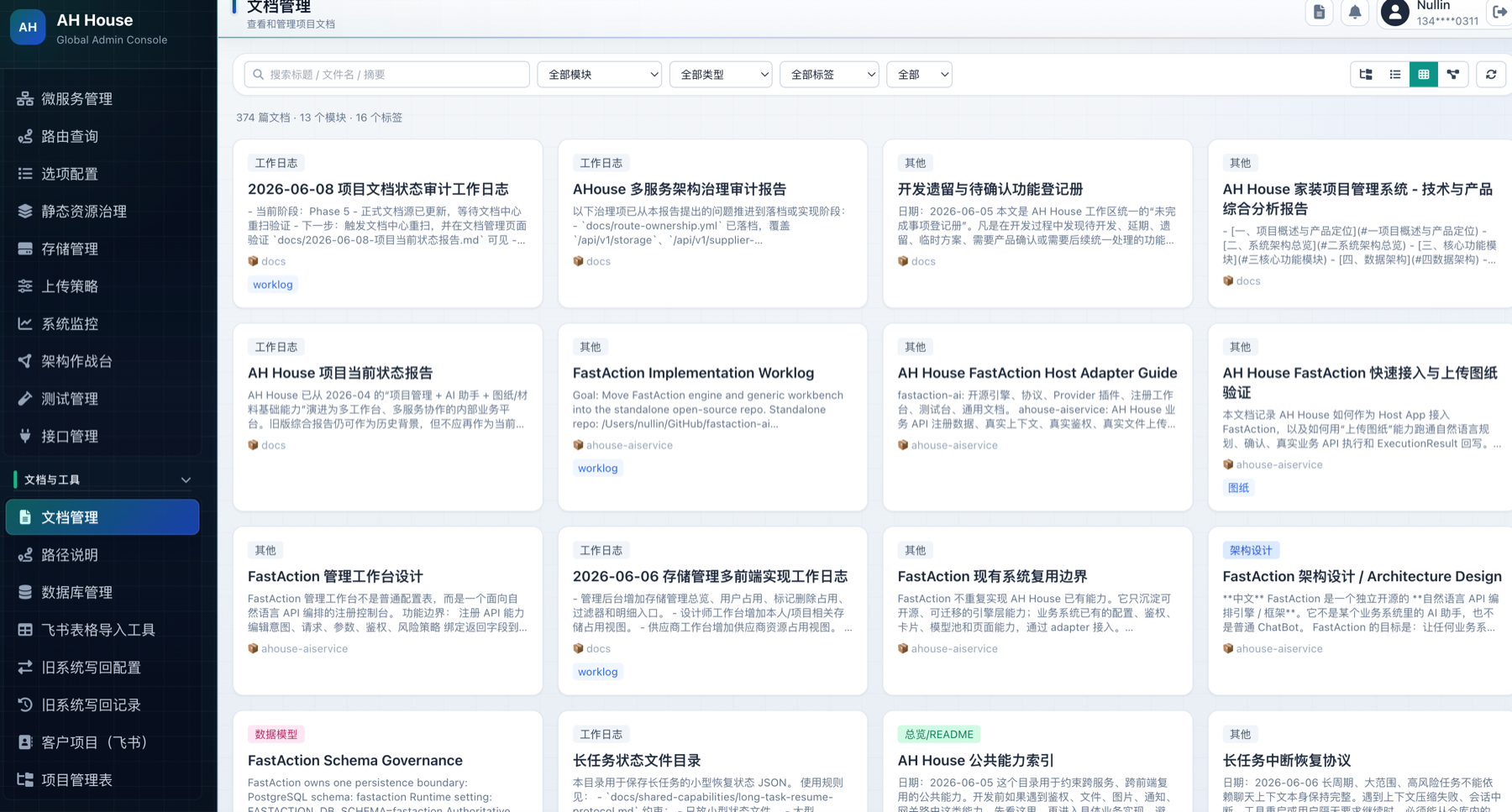Open 路由查询 in sidebar
The image size is (1512, 812).
(x=102, y=136)
